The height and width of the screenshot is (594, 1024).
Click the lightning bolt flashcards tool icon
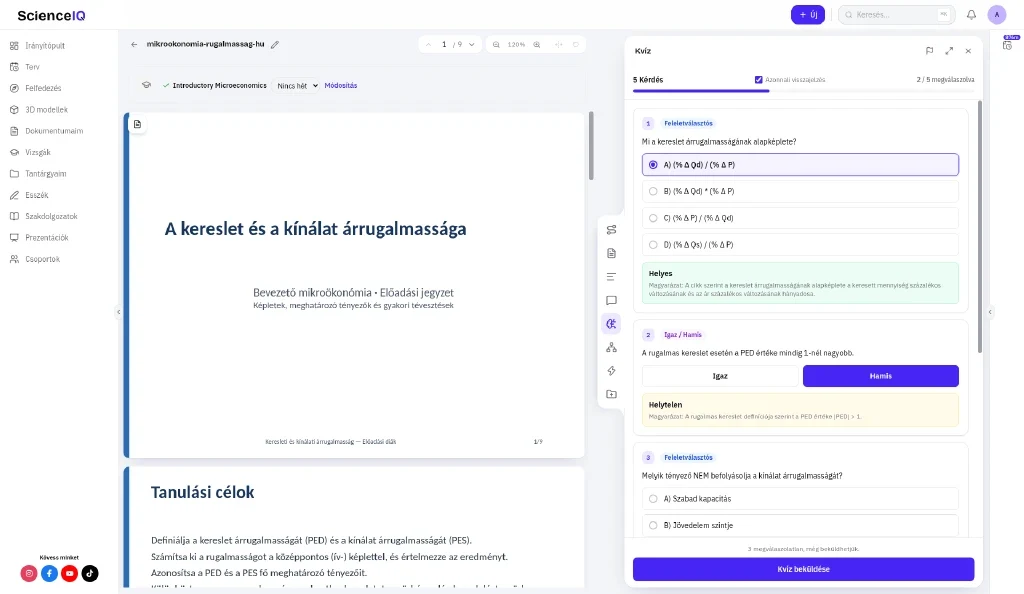[x=611, y=371]
